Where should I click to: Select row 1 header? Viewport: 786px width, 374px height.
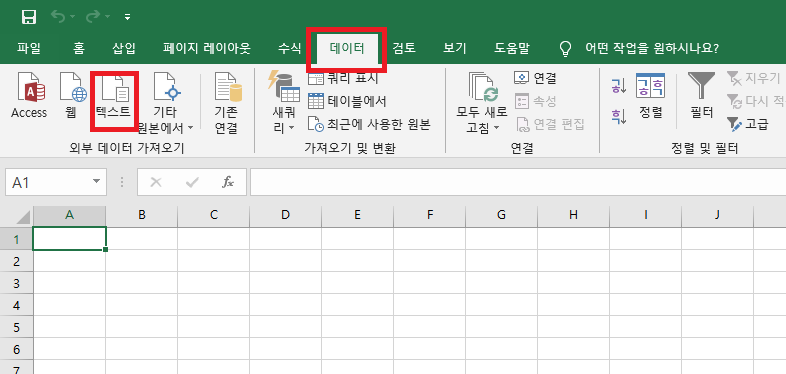[17, 239]
